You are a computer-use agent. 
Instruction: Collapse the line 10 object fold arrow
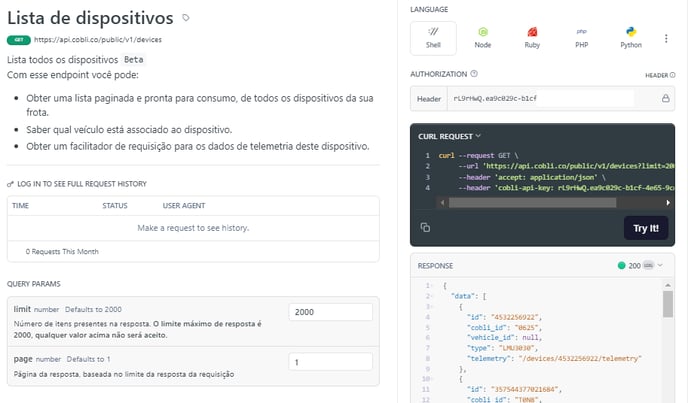tap(434, 378)
